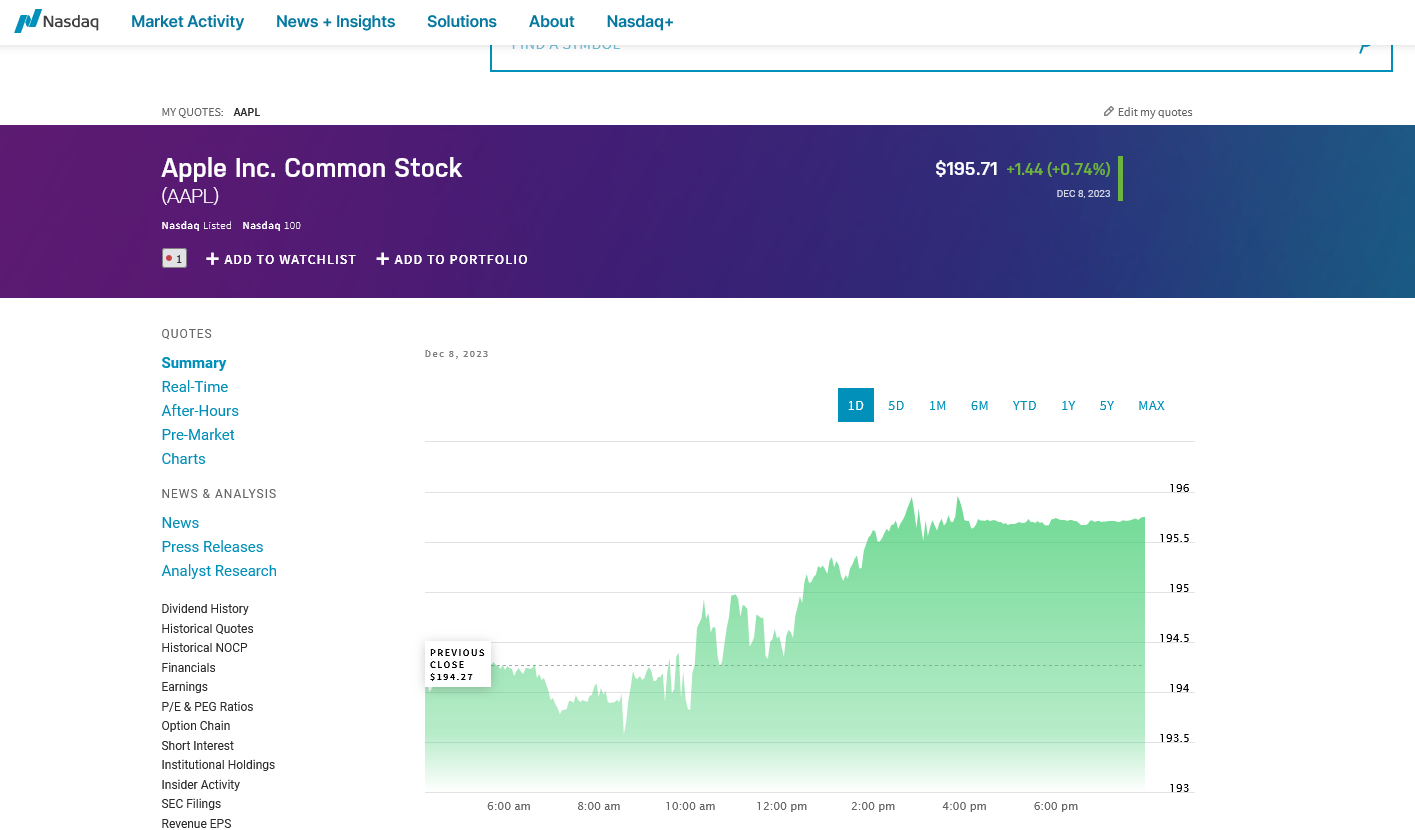Click Add to Portfolio

click(452, 259)
